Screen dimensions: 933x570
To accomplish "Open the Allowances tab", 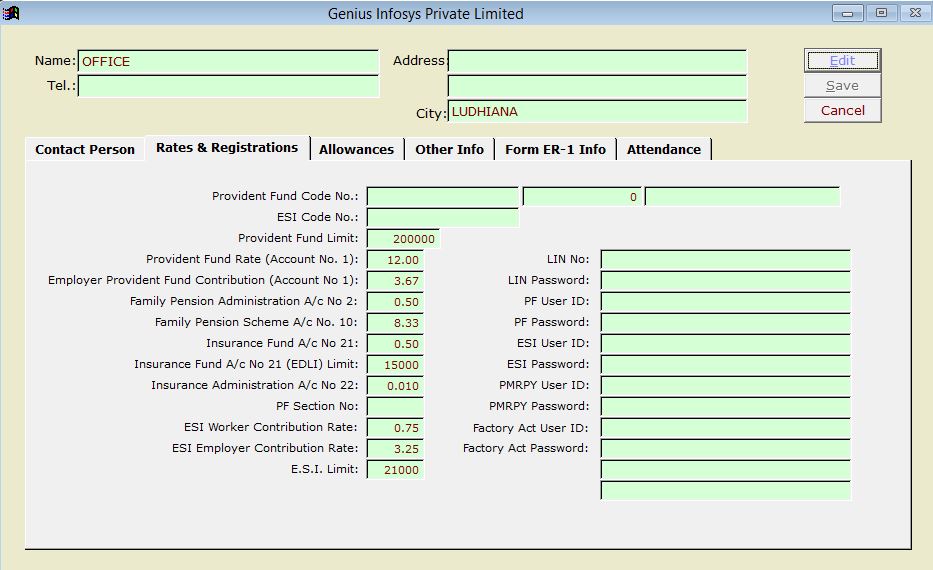I will (356, 149).
